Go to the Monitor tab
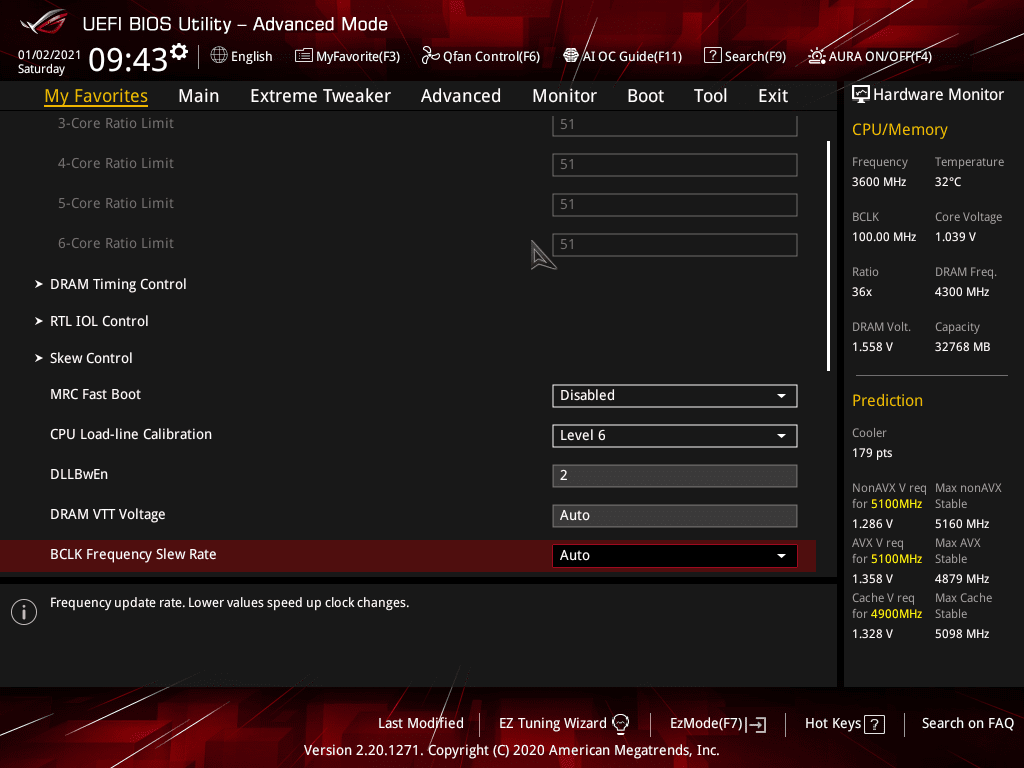 pos(564,96)
